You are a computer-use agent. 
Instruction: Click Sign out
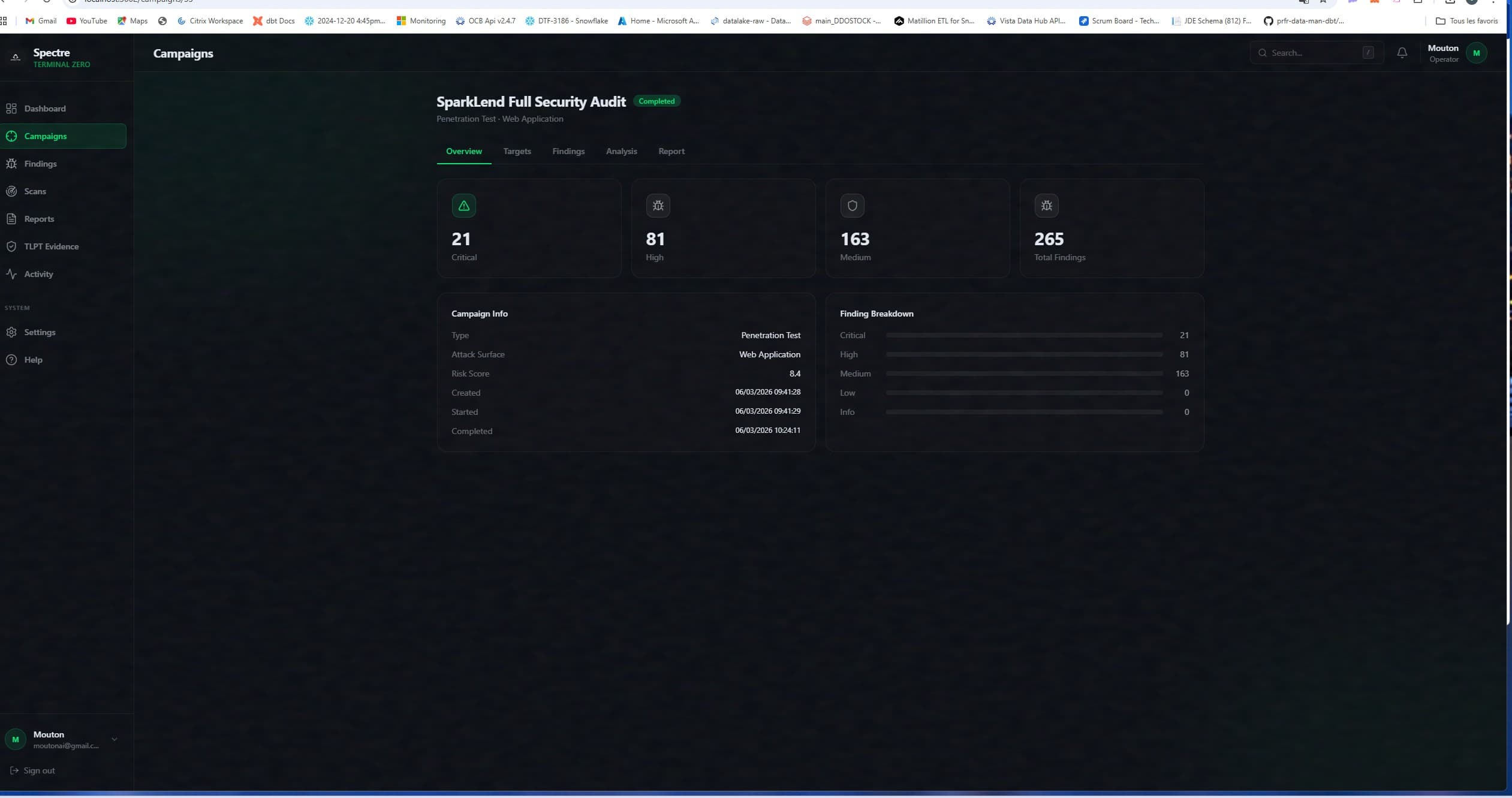click(x=38, y=770)
